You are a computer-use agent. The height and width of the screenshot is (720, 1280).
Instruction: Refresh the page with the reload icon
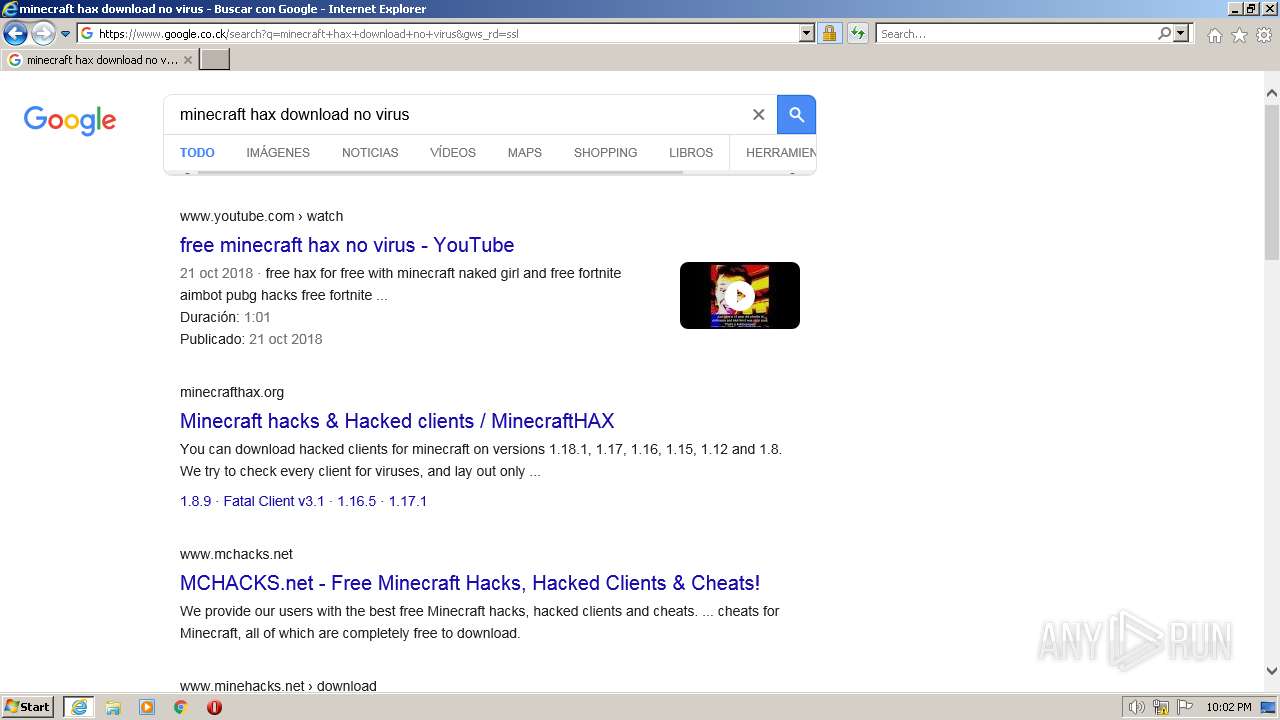[x=858, y=33]
